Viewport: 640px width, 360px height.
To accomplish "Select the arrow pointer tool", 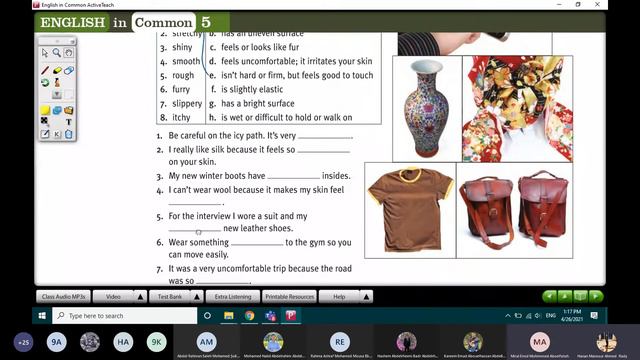I will click(45, 53).
